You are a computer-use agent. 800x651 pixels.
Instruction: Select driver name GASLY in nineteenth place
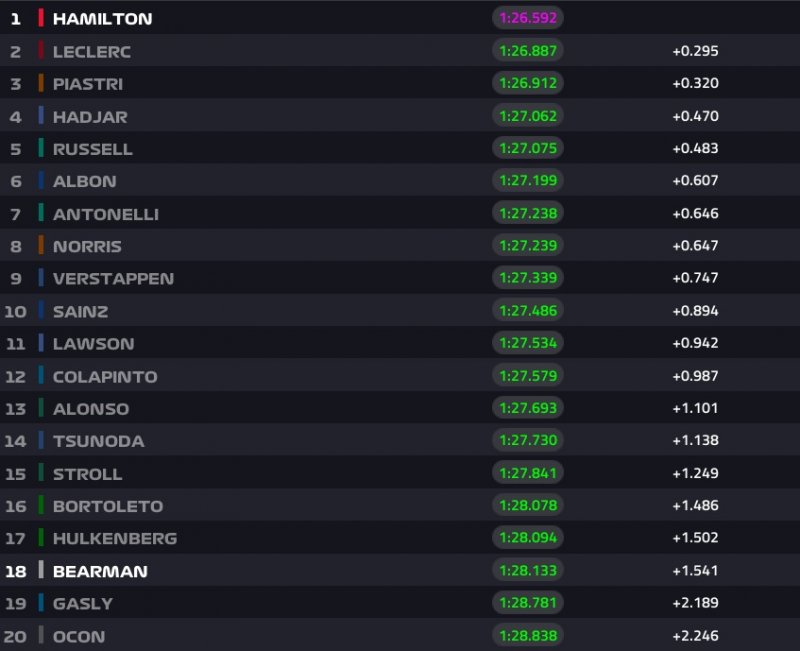(83, 604)
